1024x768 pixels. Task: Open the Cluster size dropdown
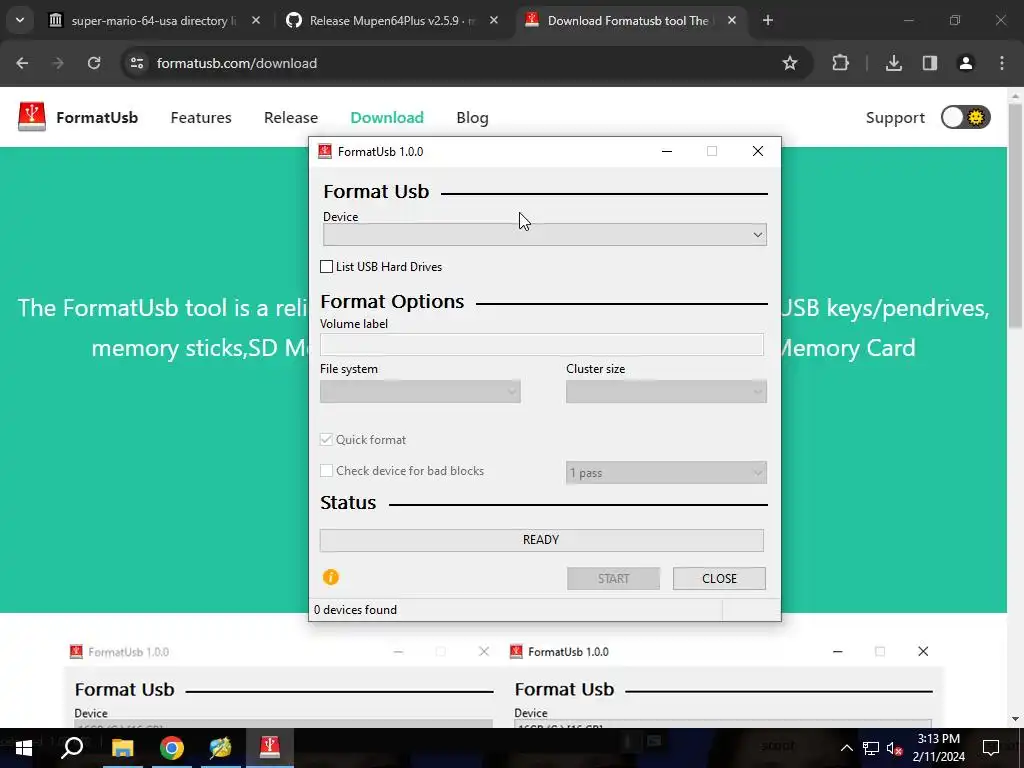tap(666, 392)
